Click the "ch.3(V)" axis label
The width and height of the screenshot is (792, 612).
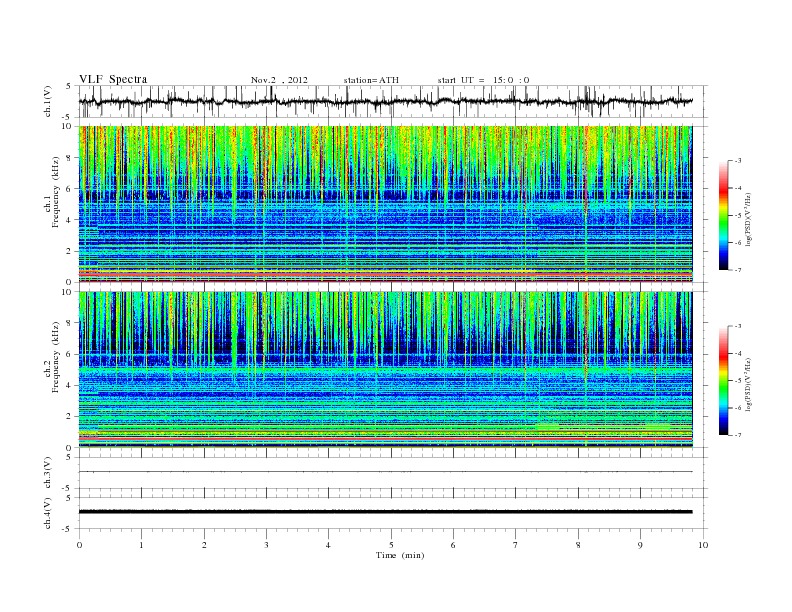tap(48, 473)
